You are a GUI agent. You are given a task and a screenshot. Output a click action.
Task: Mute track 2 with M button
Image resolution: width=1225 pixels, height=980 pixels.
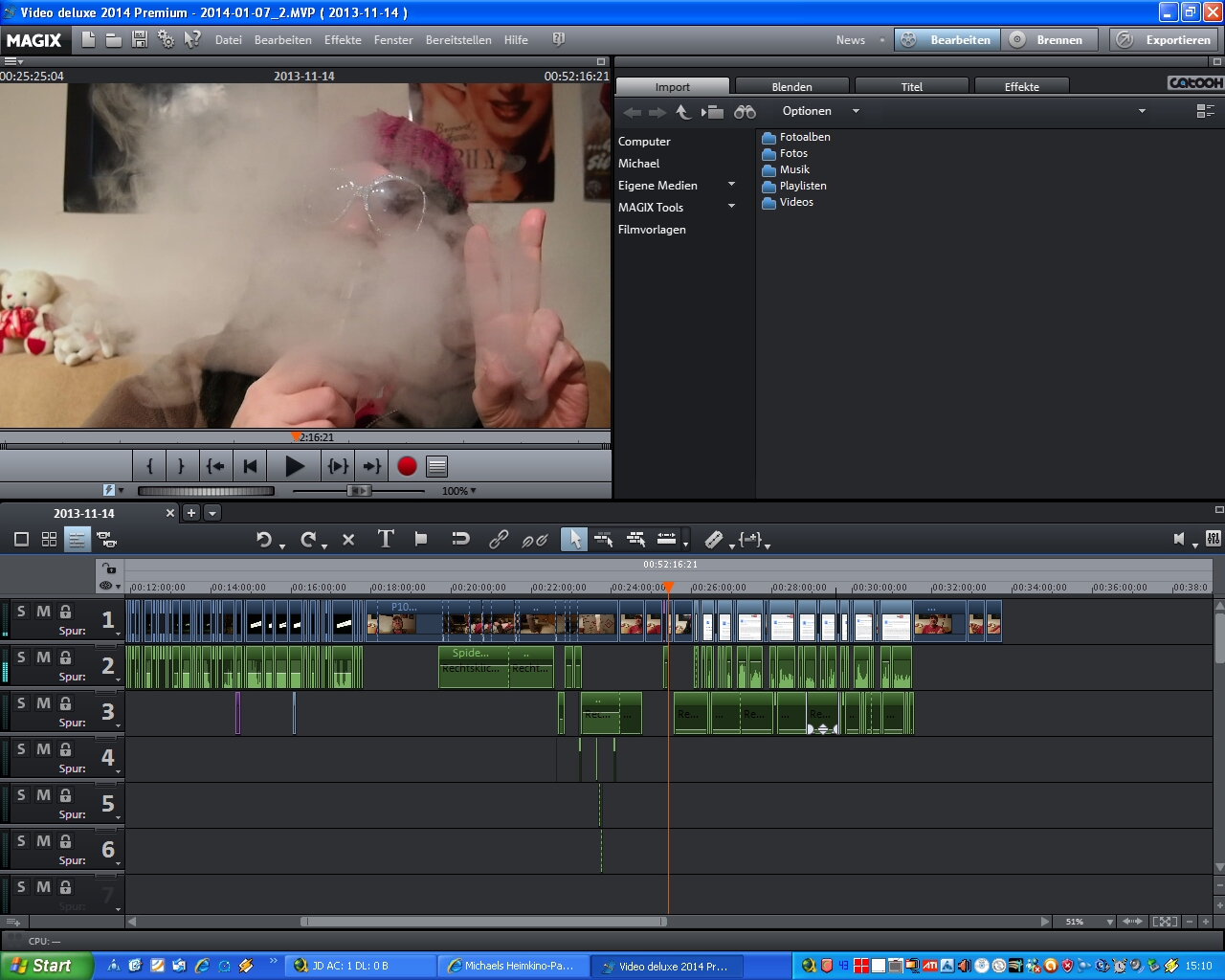(43, 657)
